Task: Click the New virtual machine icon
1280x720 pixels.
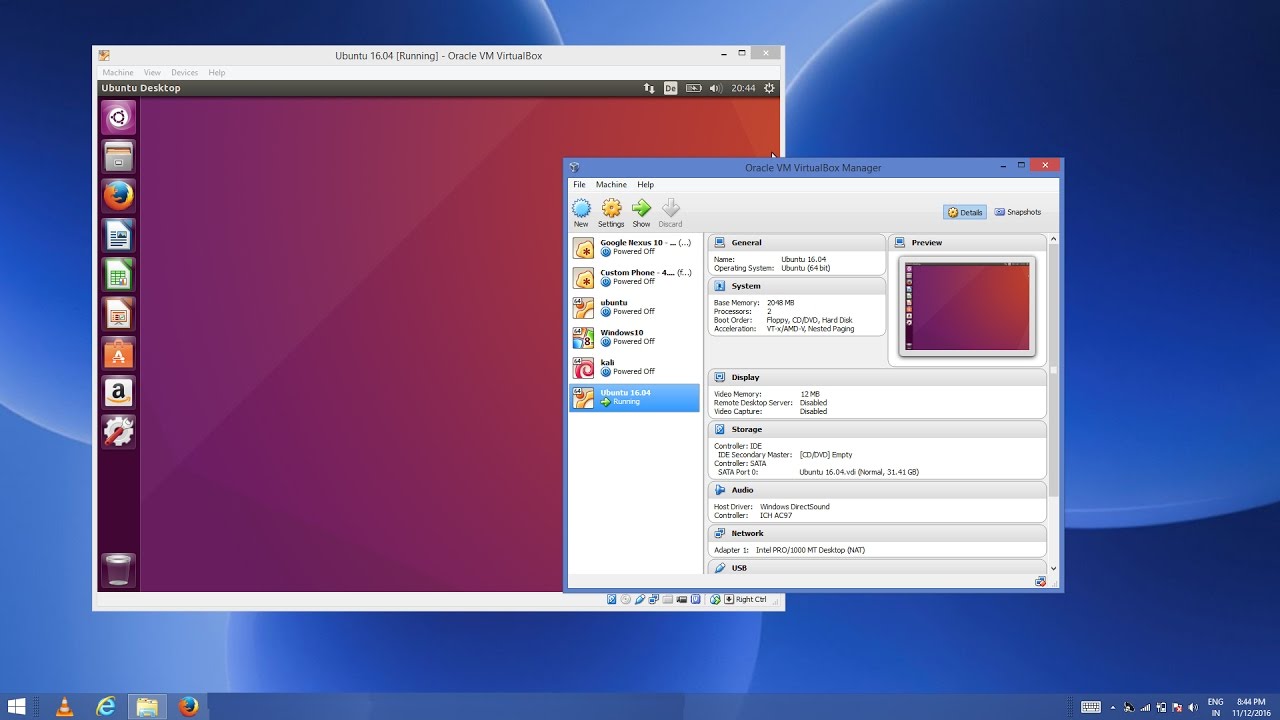Action: [581, 210]
